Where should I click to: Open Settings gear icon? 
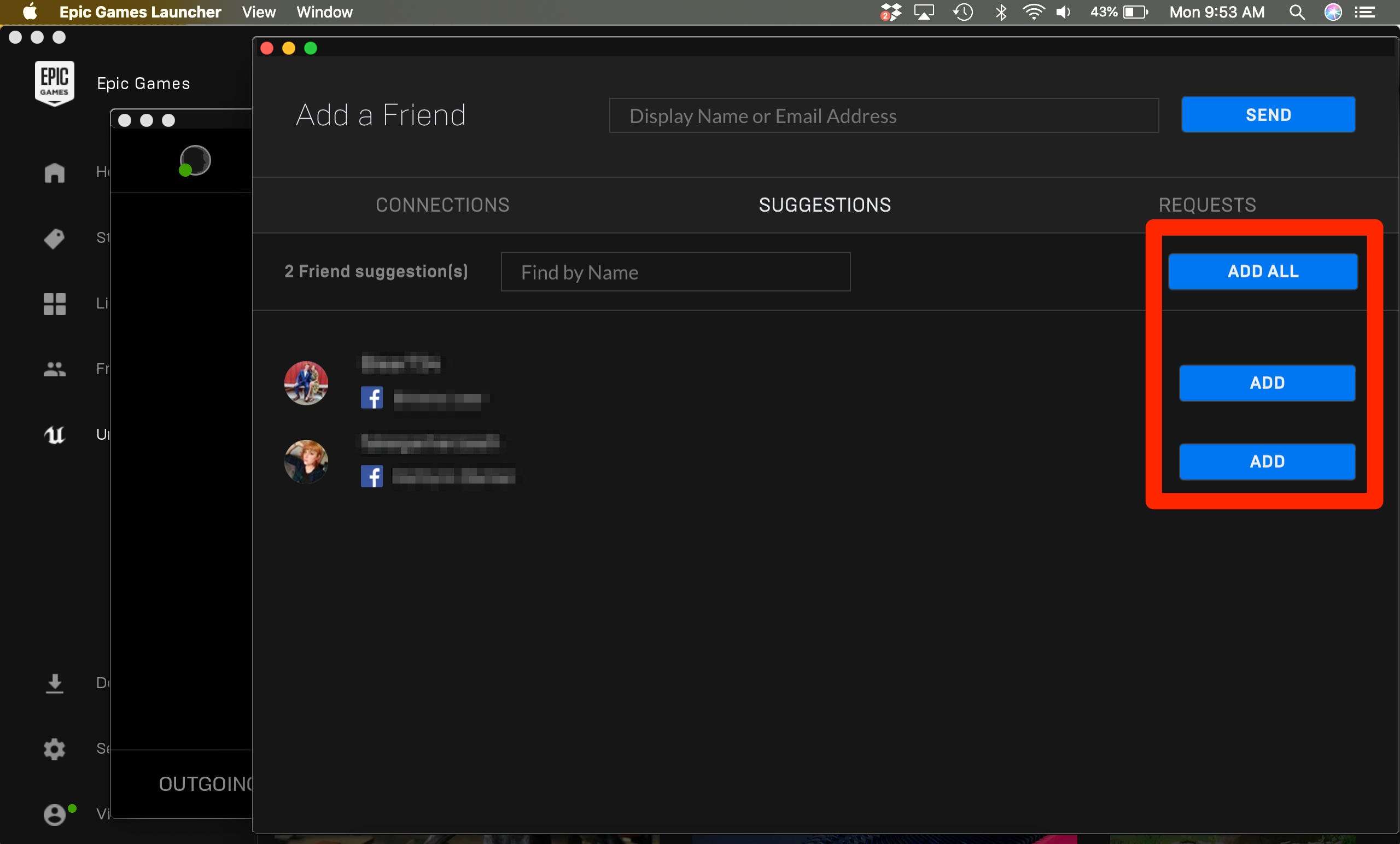pyautogui.click(x=54, y=749)
